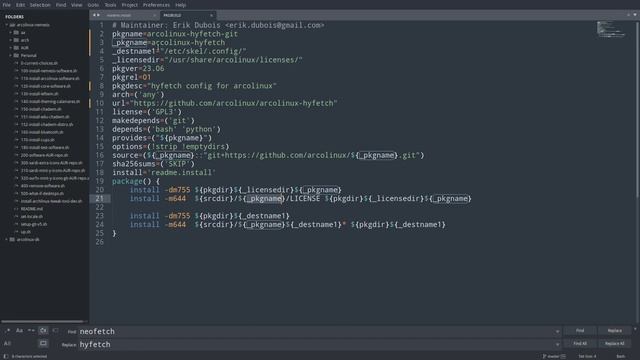Toggle regular expression search option
Image resolution: width=640 pixels, height=360 pixels.
[7, 331]
